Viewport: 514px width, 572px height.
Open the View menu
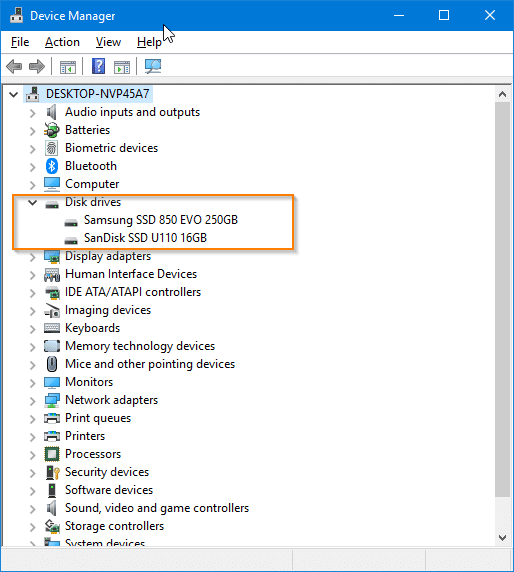click(108, 42)
